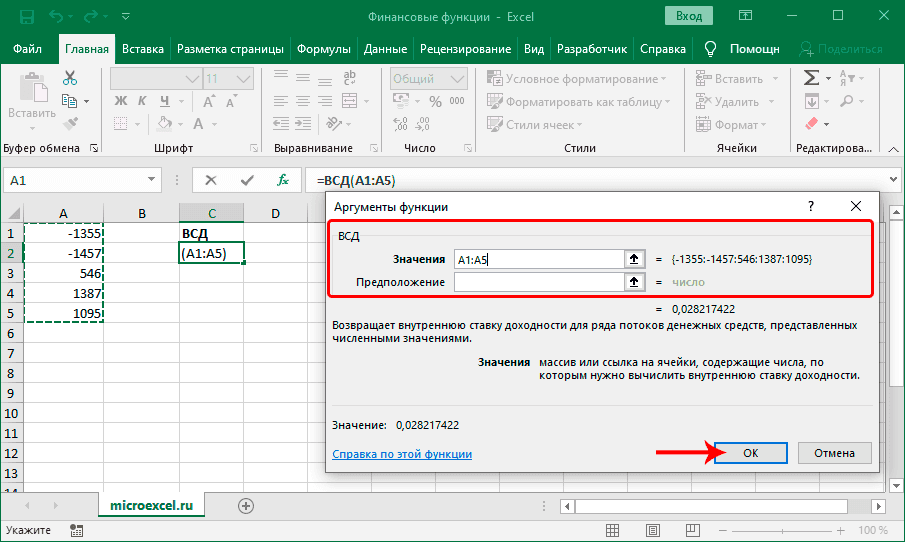Click the AutoSum sigma icon
The width and height of the screenshot is (905, 542).
[811, 78]
